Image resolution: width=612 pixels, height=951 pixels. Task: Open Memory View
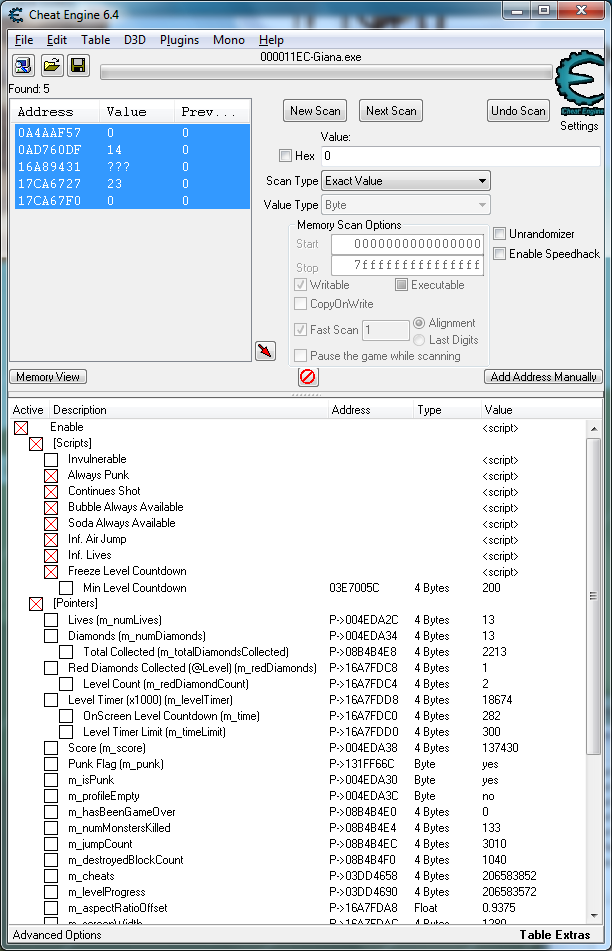pos(48,377)
